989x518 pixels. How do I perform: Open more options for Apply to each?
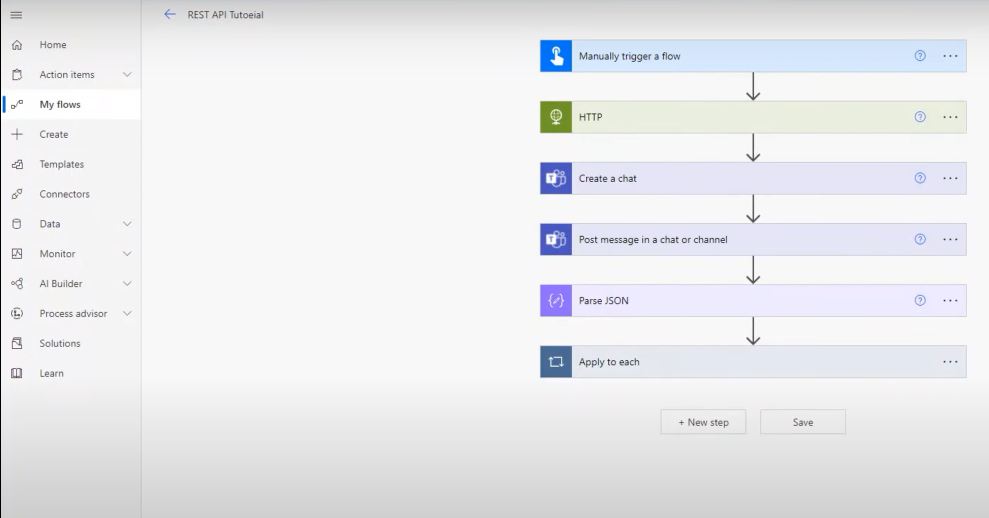tap(950, 362)
